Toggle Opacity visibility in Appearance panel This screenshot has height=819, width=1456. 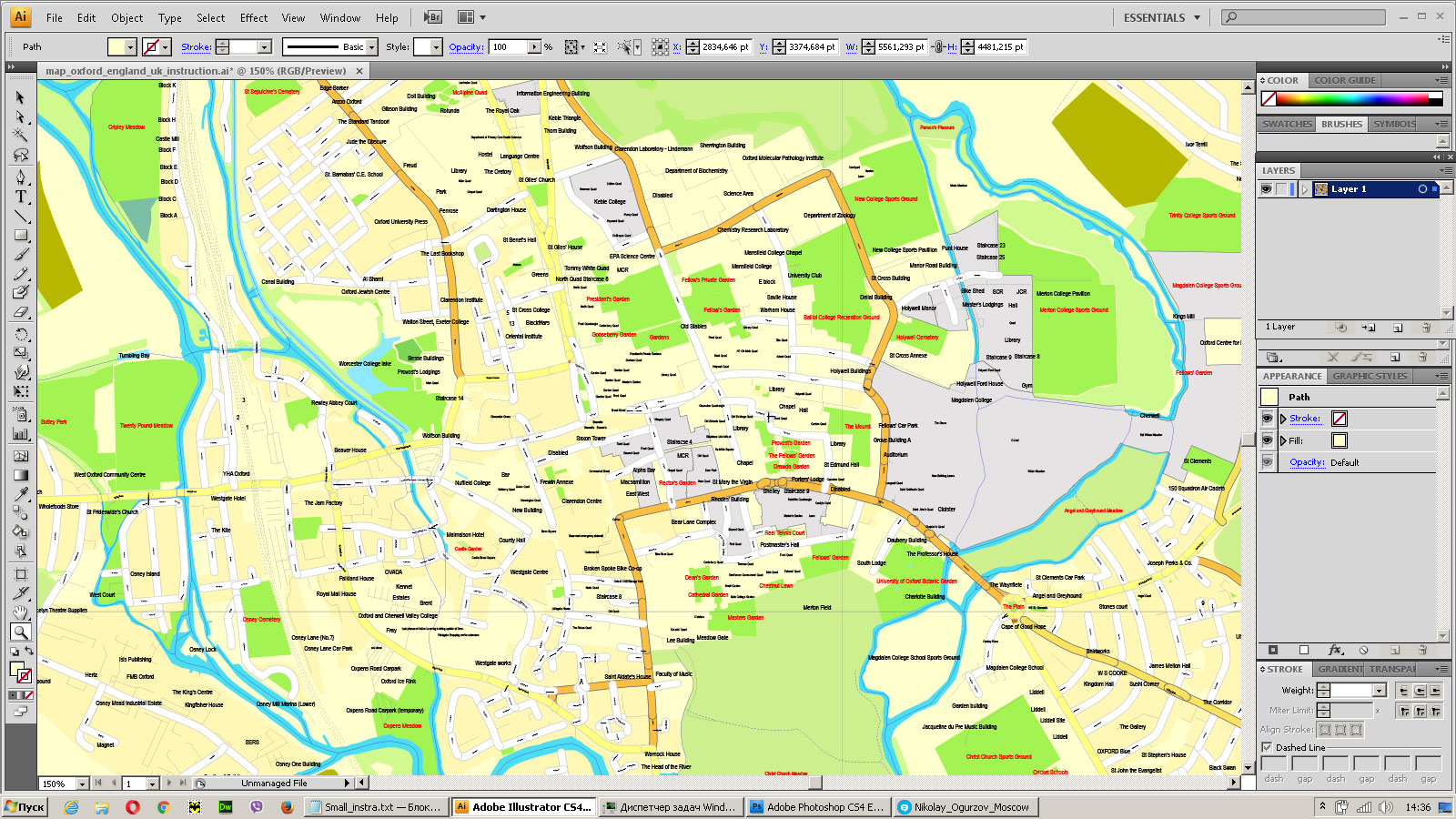pyautogui.click(x=1267, y=462)
